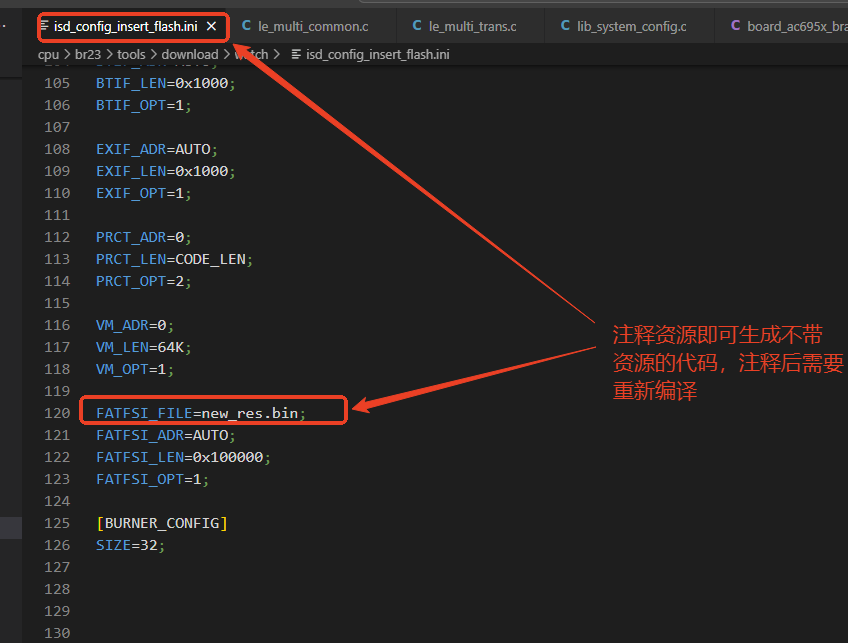Select line number 125 in the gutter
The width and height of the screenshot is (848, 643).
coord(57,523)
